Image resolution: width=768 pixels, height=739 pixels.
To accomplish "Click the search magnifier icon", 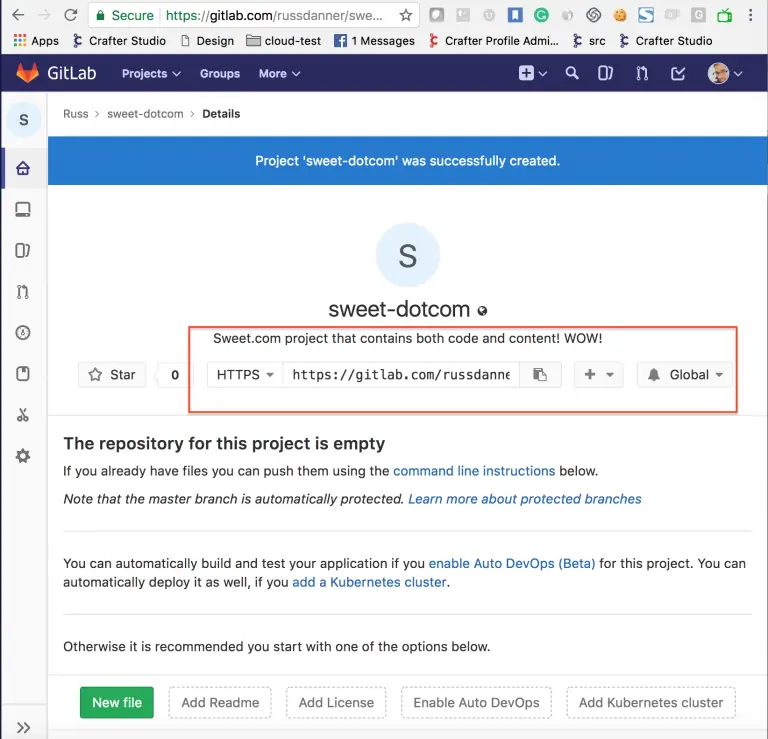I will (572, 73).
